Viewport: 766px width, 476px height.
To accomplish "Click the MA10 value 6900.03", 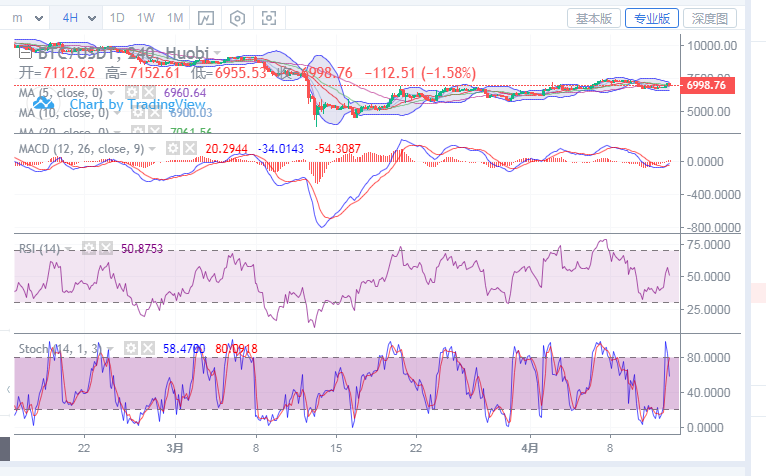I will click(191, 113).
